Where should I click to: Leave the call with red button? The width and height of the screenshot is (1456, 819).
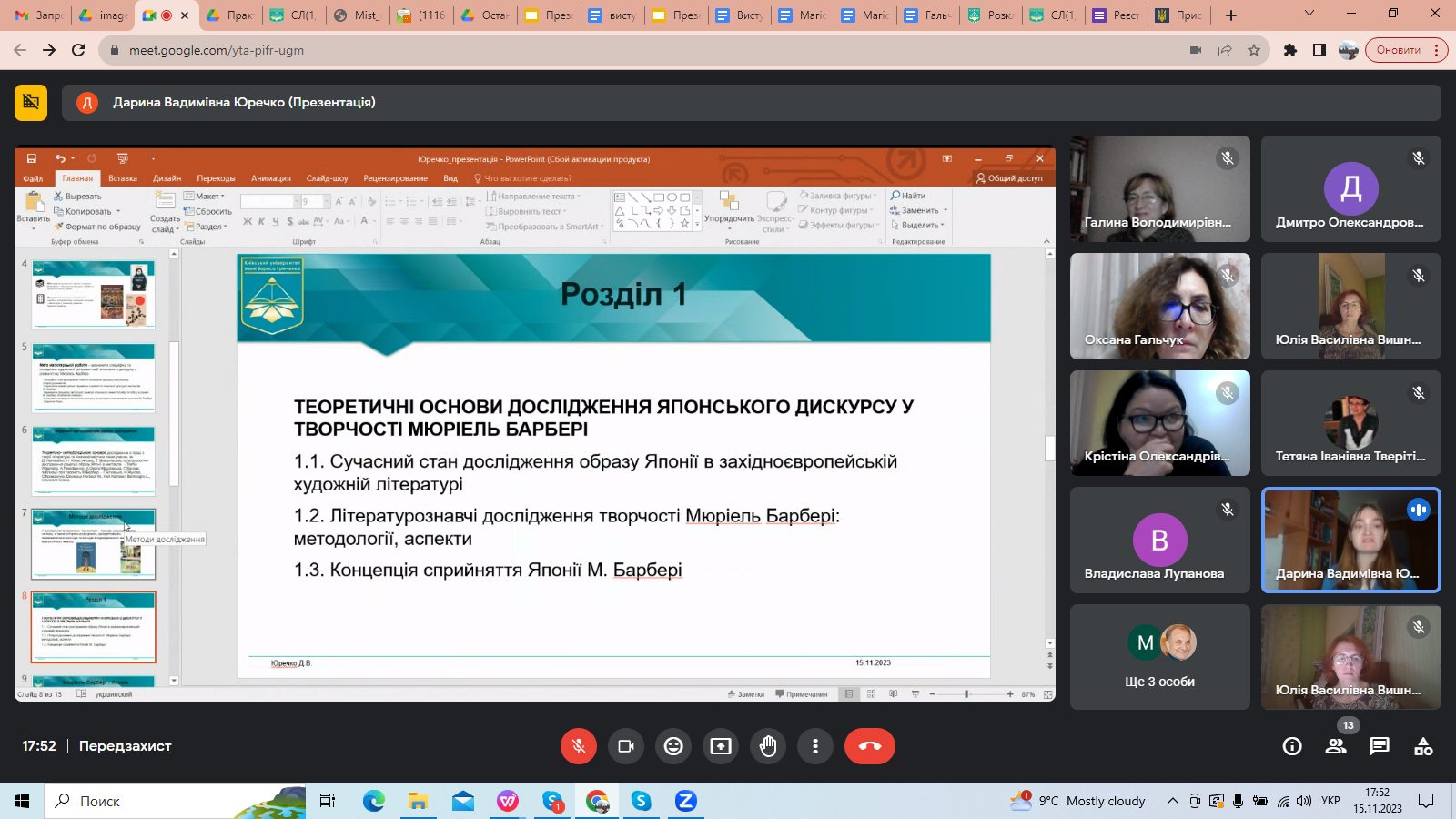coord(869,746)
